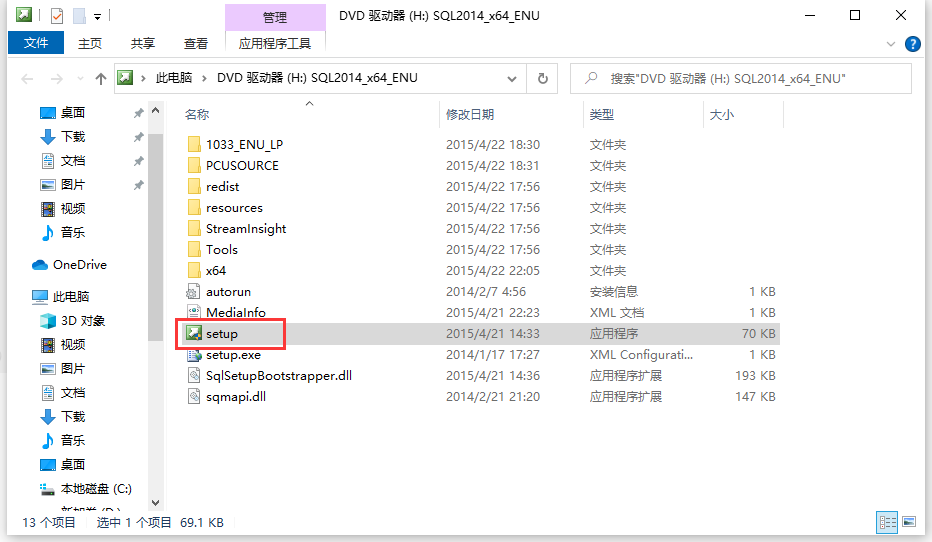Open 桌面 in quick access
Viewport: 932px width, 542px height.
coord(73,112)
